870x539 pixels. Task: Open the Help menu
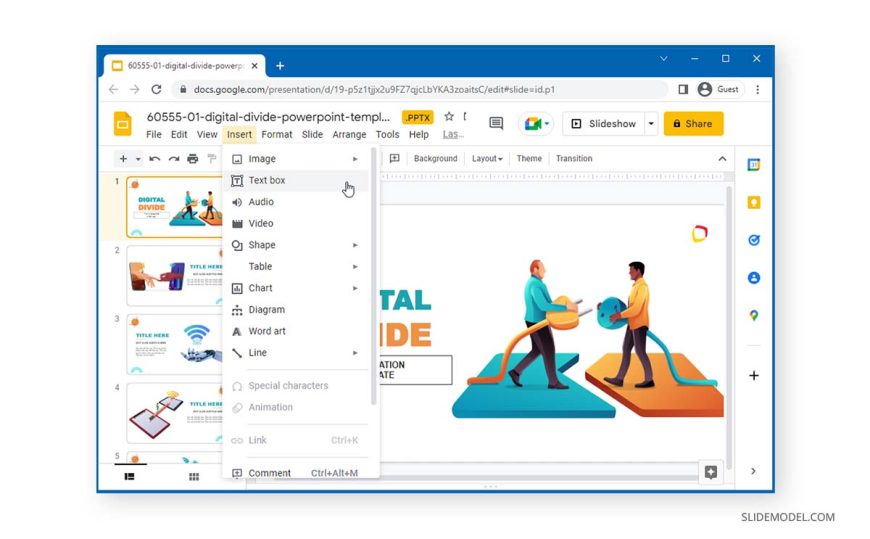tap(419, 134)
